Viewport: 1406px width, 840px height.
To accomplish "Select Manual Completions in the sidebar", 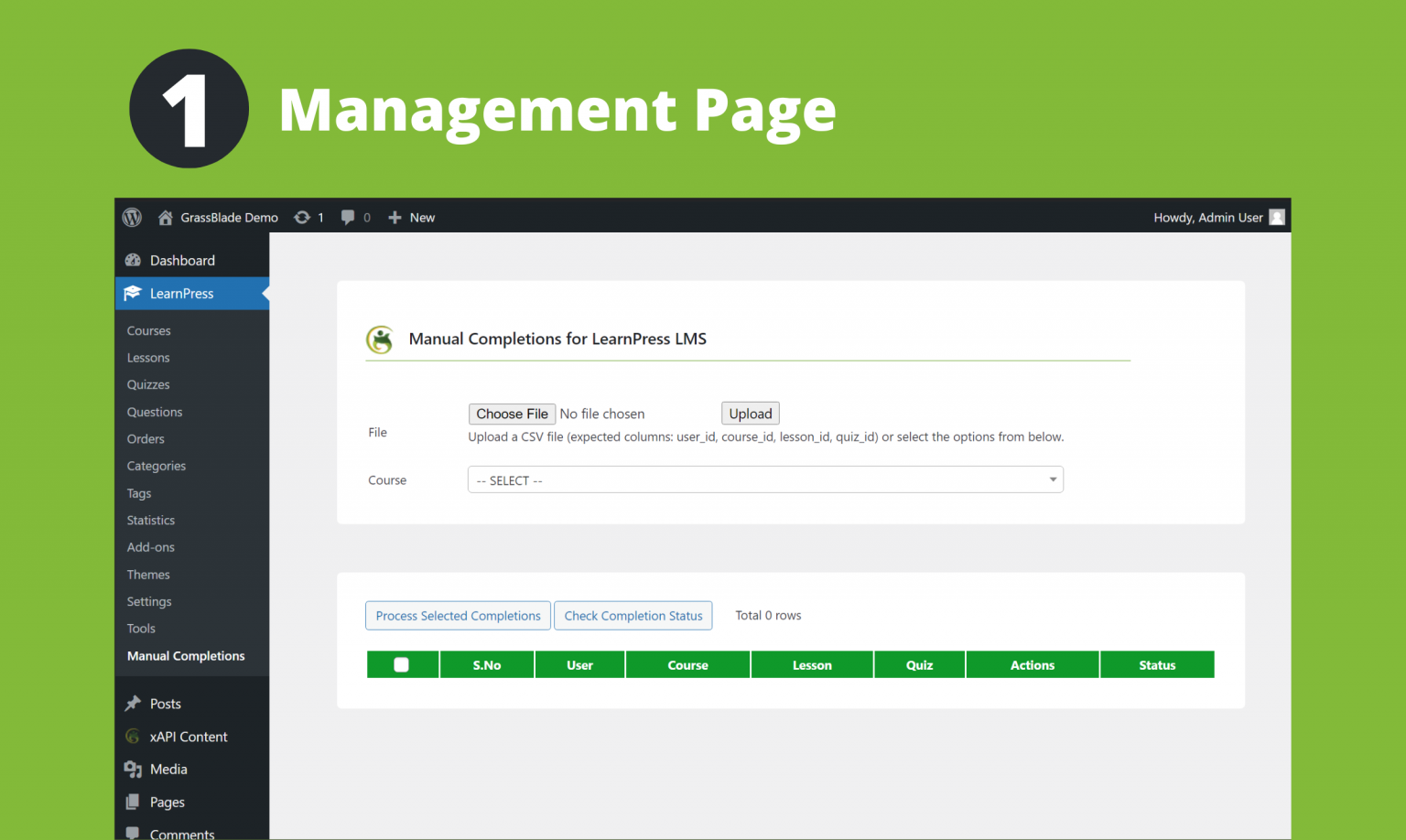I will (x=185, y=656).
